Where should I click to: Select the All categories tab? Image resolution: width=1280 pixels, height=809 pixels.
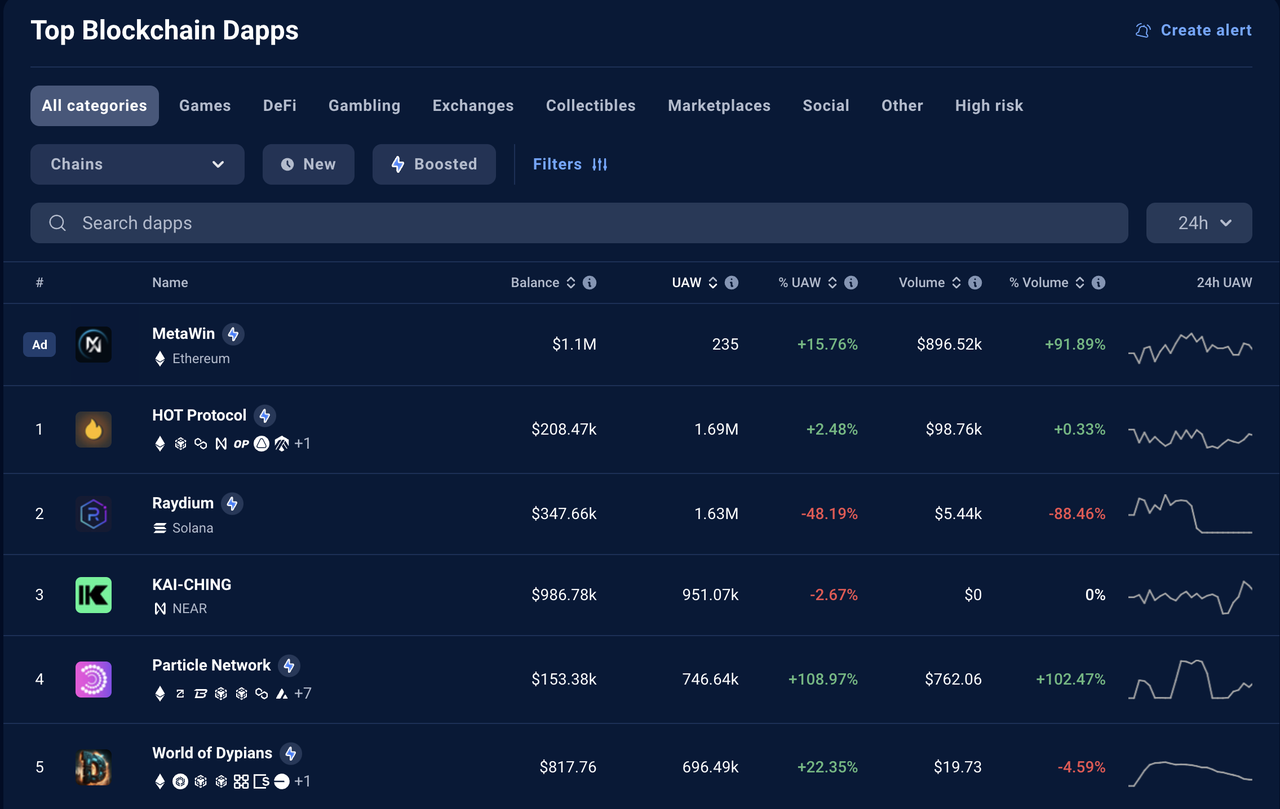(x=94, y=105)
